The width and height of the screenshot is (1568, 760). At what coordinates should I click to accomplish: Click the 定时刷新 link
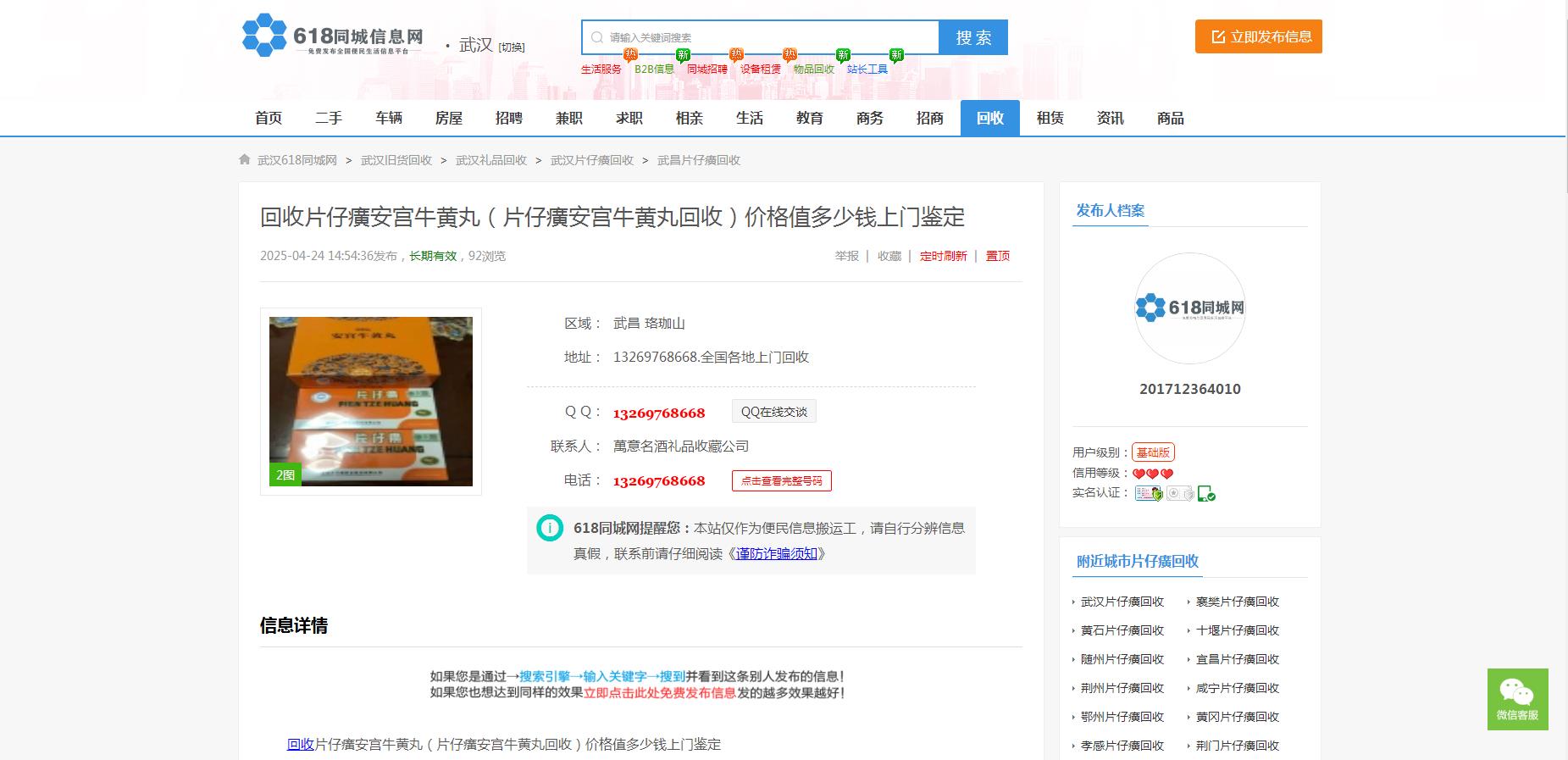coord(944,256)
